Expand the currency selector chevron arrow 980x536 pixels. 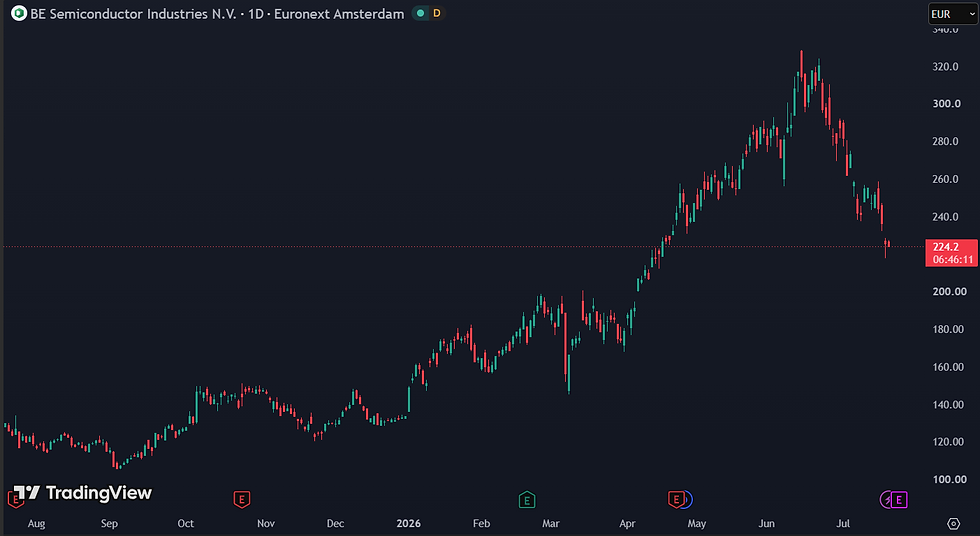coord(972,14)
